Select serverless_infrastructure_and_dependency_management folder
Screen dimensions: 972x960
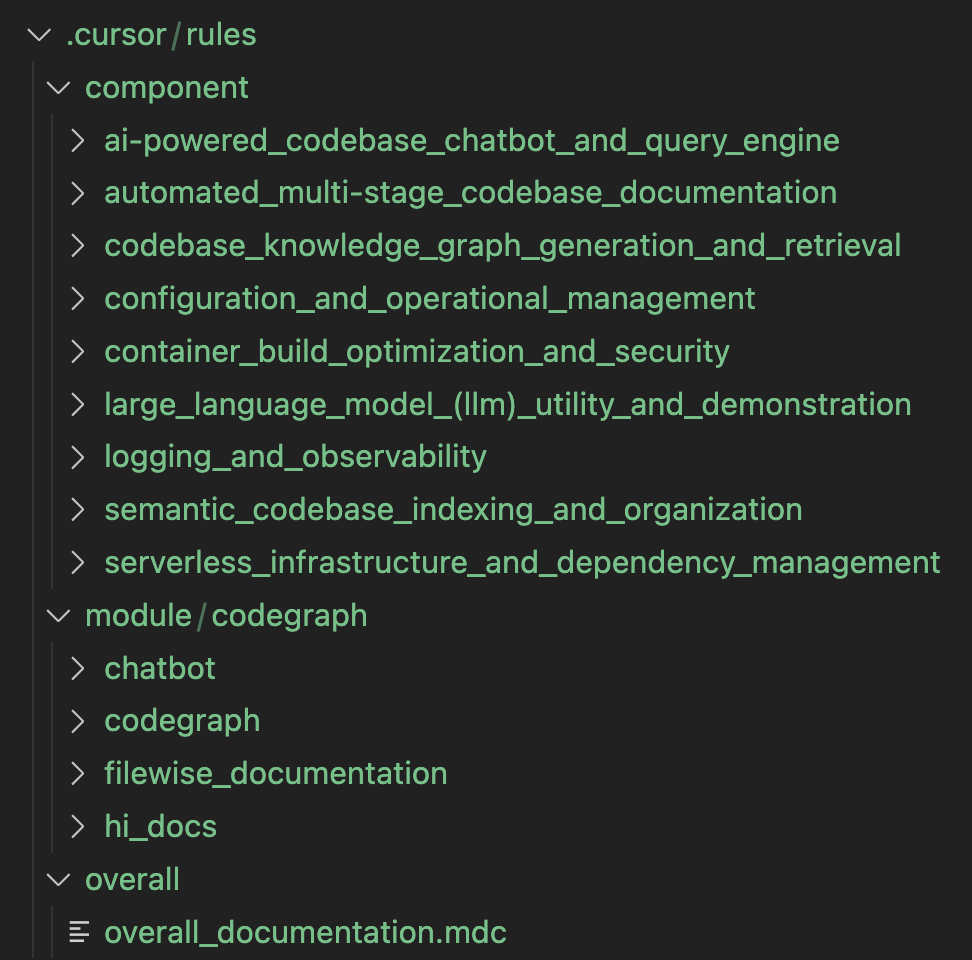[523, 563]
